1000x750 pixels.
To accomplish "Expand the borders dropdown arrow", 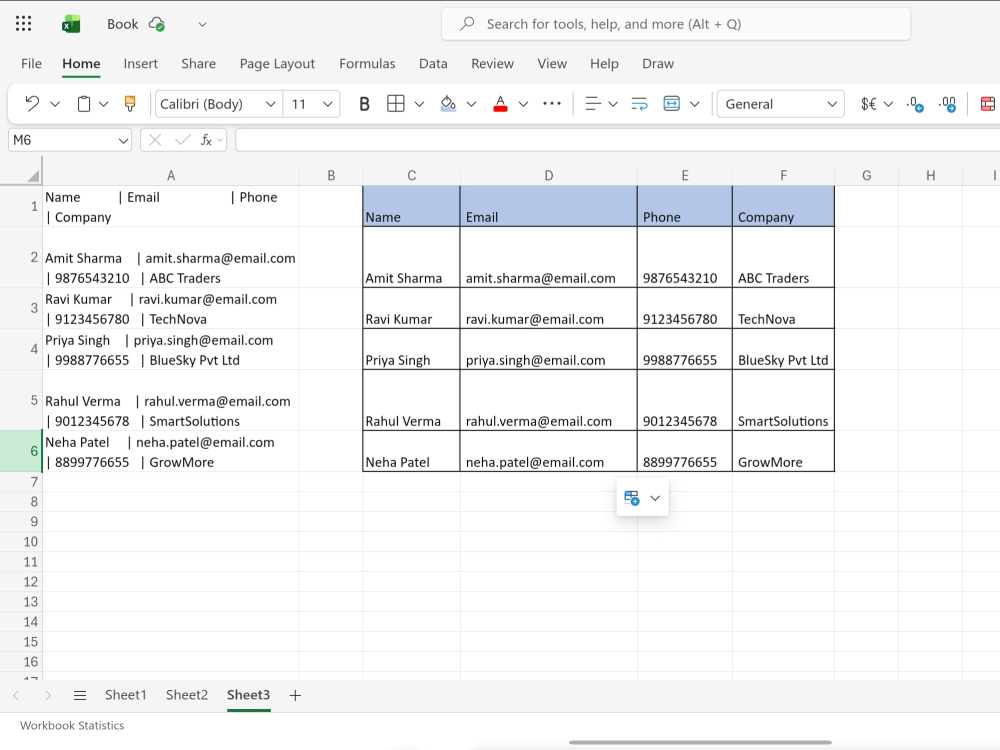I will coord(419,103).
